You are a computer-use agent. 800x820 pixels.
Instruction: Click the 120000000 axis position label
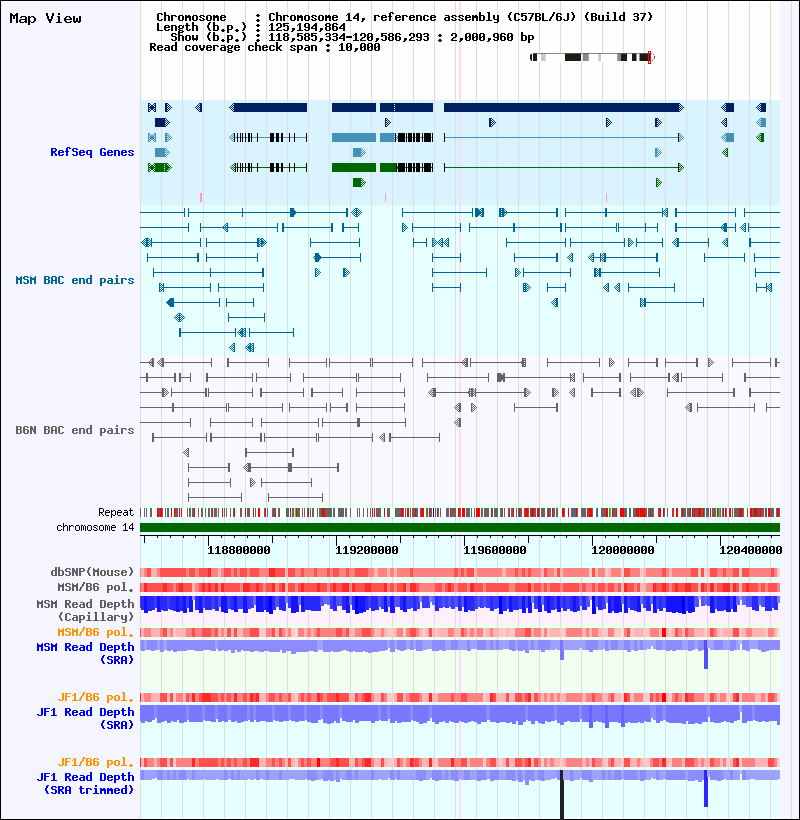pyautogui.click(x=623, y=550)
